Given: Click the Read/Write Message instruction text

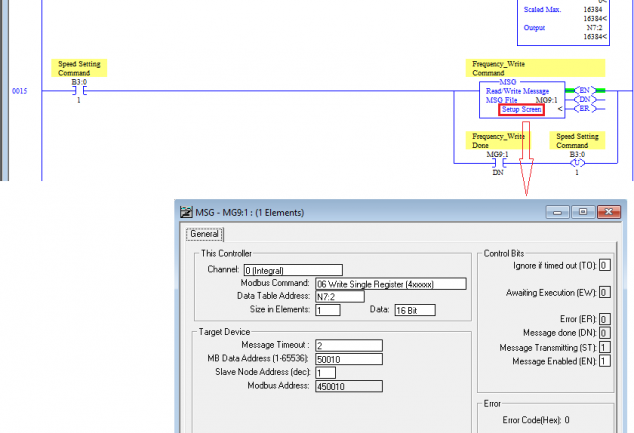Looking at the screenshot, I should point(517,91).
